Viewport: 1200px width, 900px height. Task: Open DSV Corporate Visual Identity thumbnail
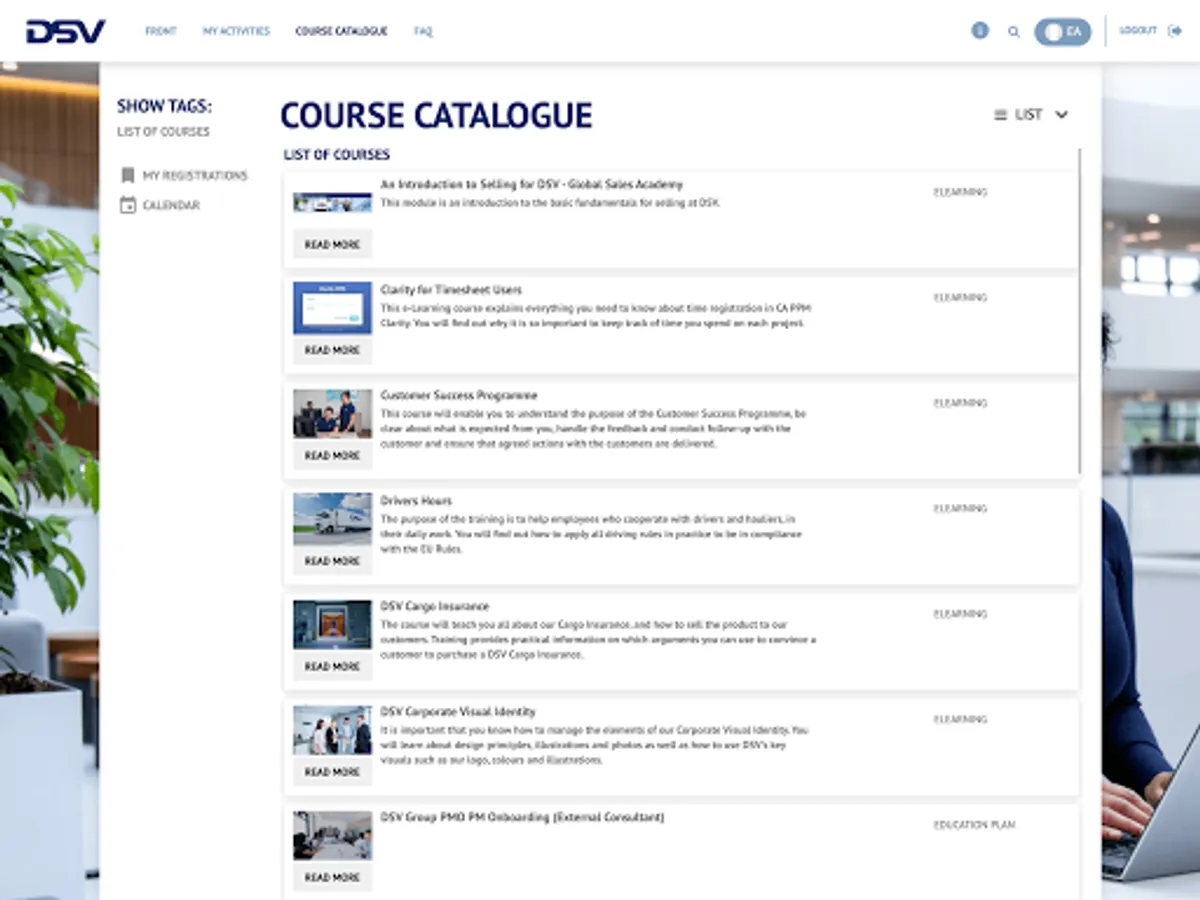[x=332, y=730]
